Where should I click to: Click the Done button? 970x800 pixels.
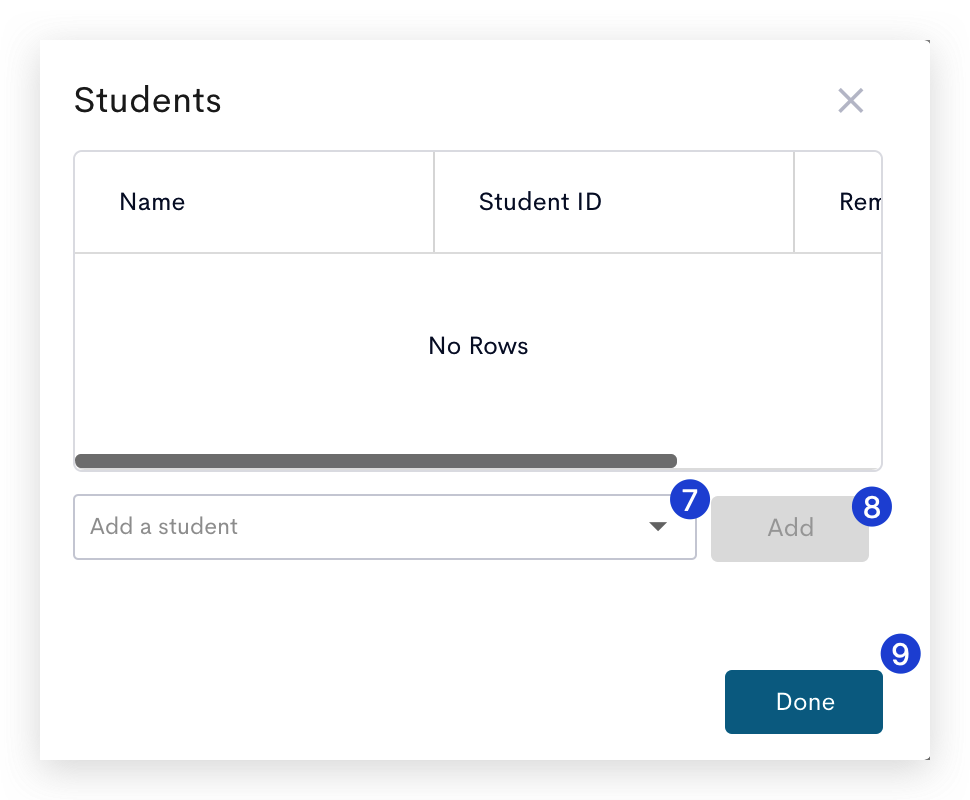[x=804, y=702]
